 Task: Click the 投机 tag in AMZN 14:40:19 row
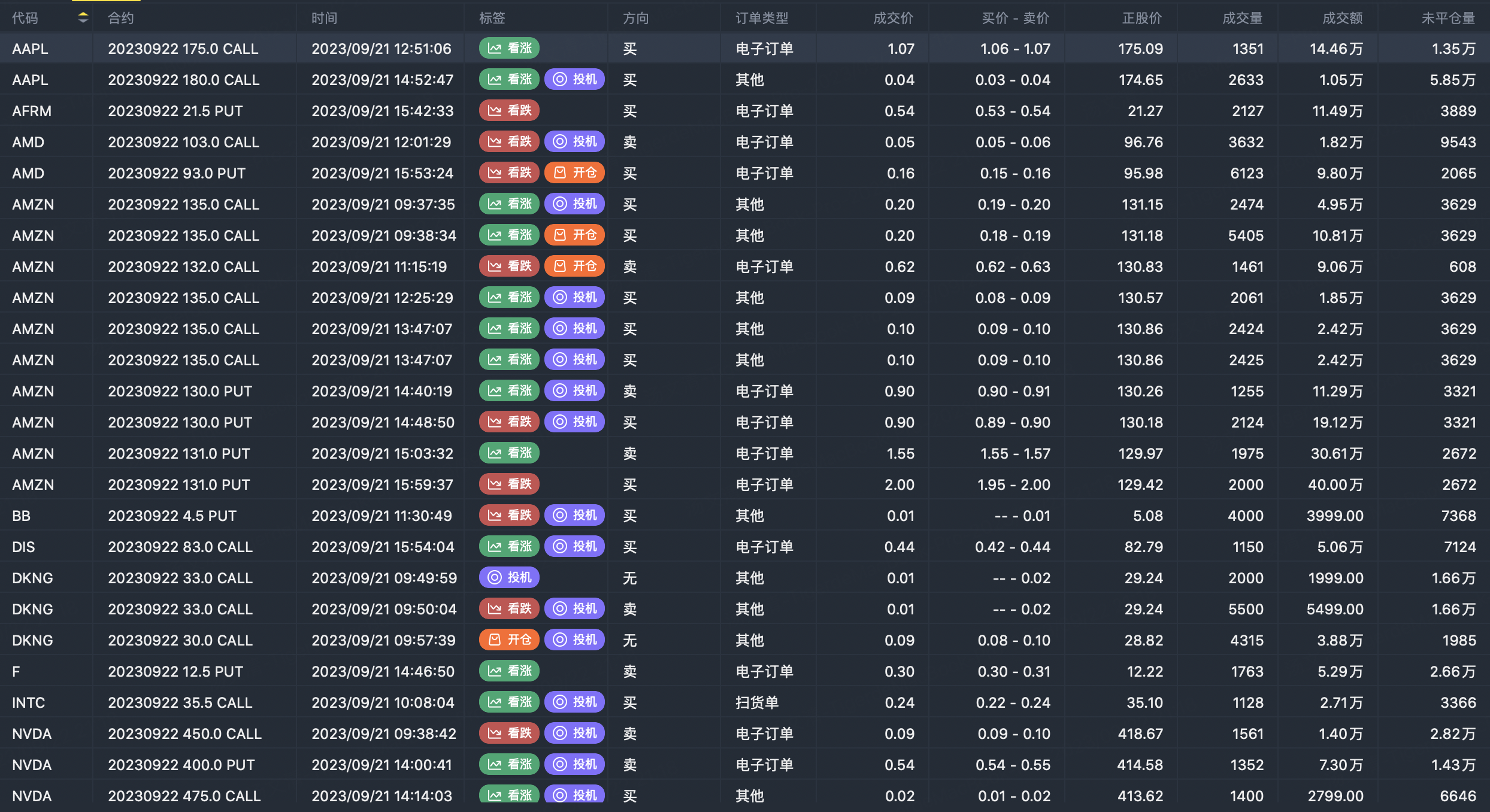click(x=574, y=391)
